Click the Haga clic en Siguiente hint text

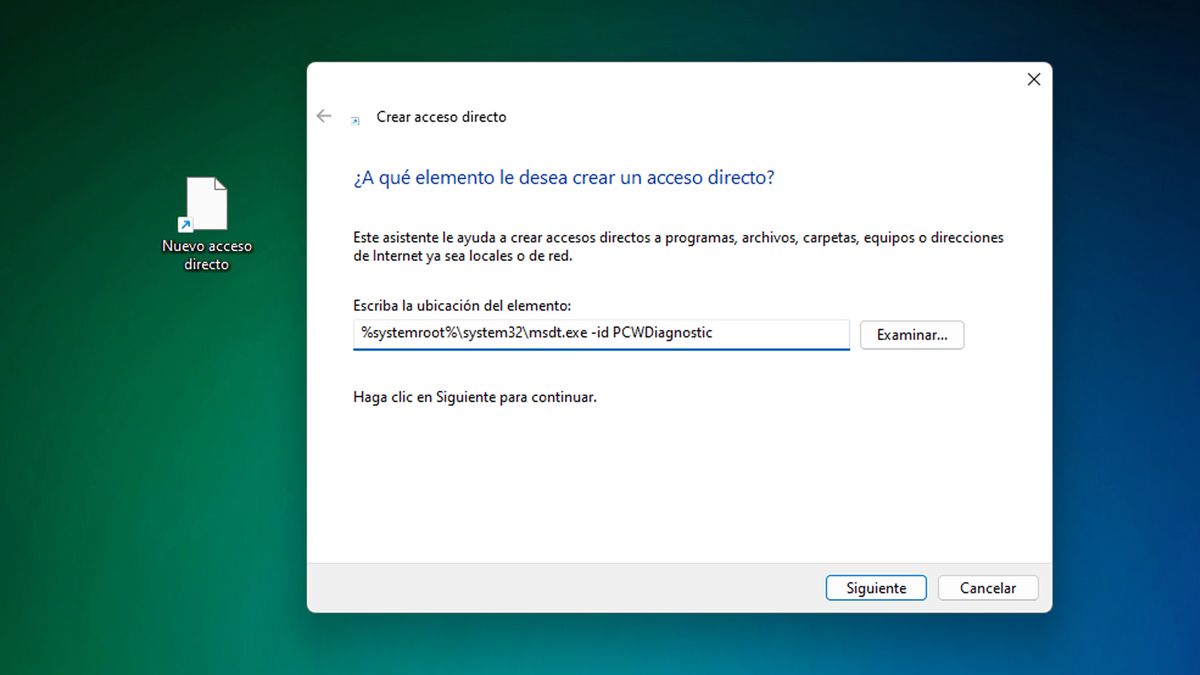(474, 397)
